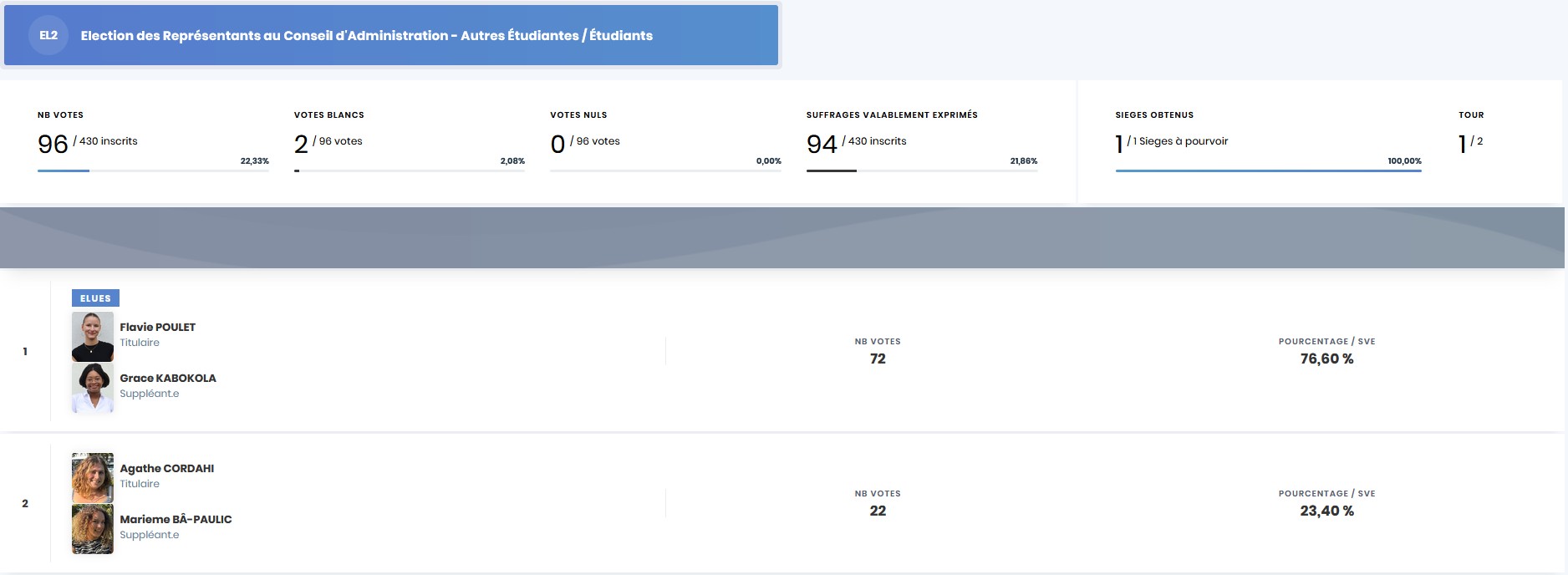Image resolution: width=1568 pixels, height=575 pixels.
Task: Open Agathe CORDAHI's profile photo
Action: click(93, 477)
